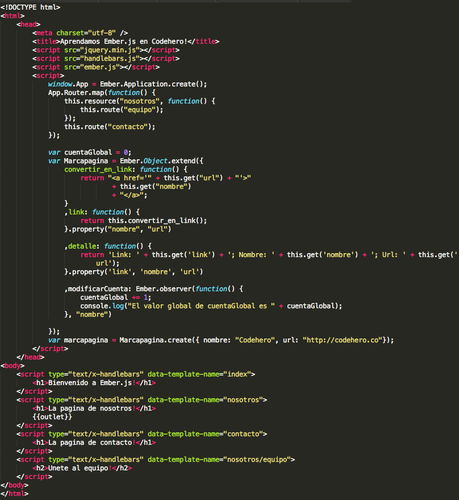Click the "http://codehero.co" URL string

point(342,340)
